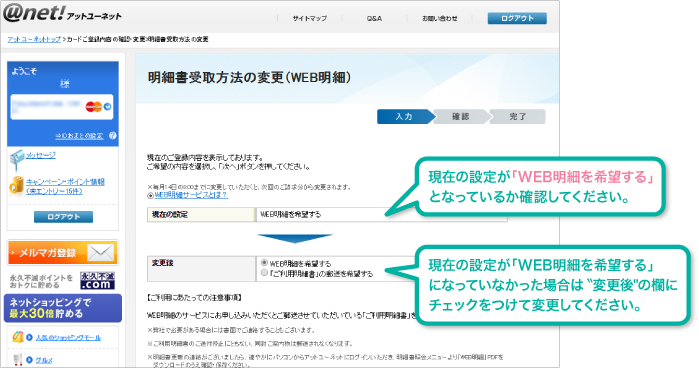Click the blue arrow bullet beside グルメ
The height and width of the screenshot is (368, 699).
29,360
